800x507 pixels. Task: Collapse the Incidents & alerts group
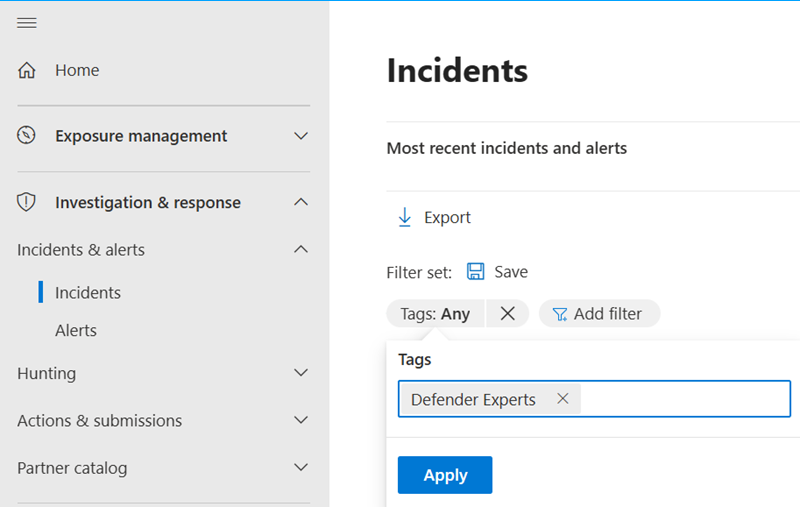click(x=301, y=250)
